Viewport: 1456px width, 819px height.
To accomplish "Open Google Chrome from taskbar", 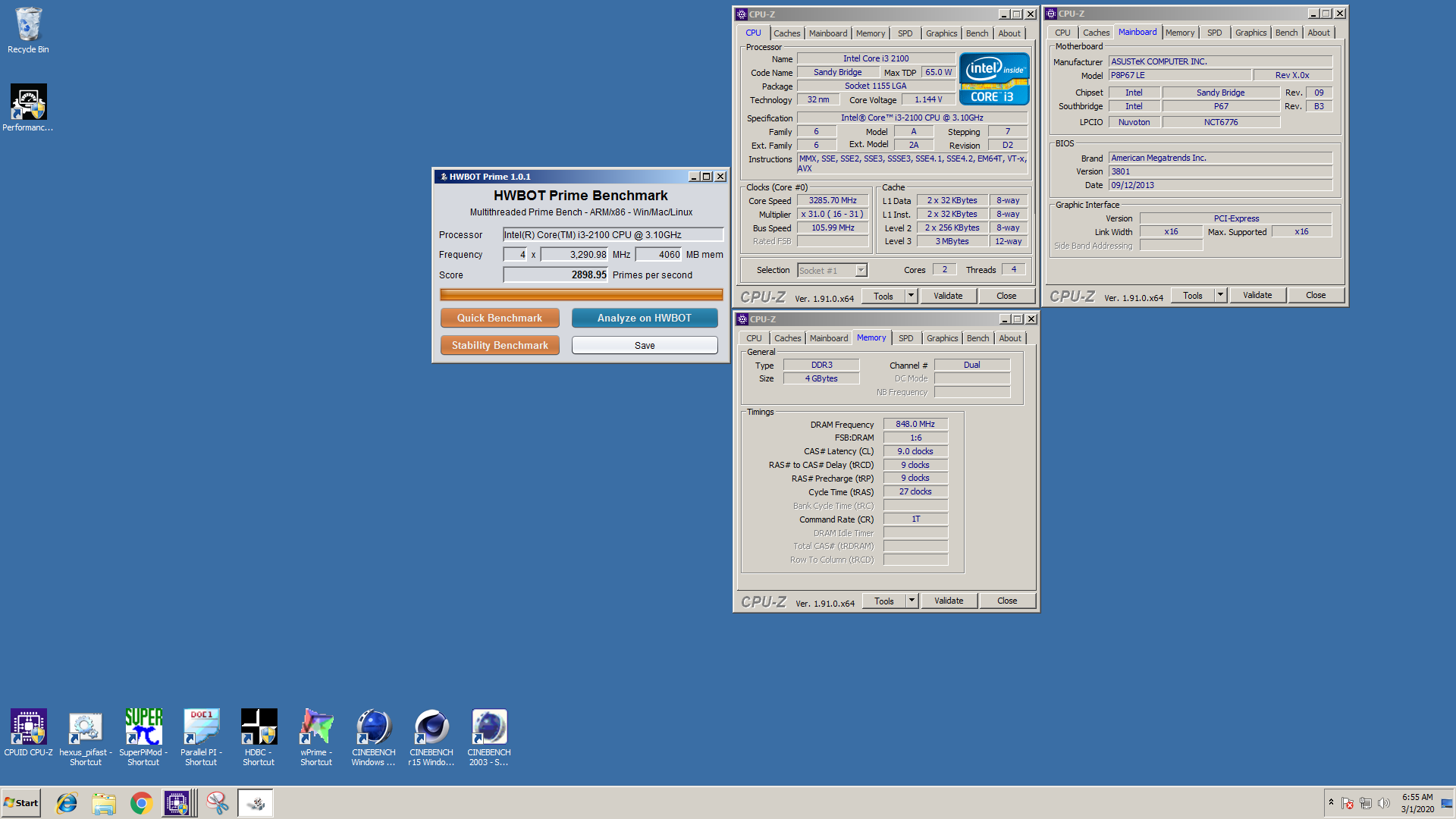I will (141, 803).
